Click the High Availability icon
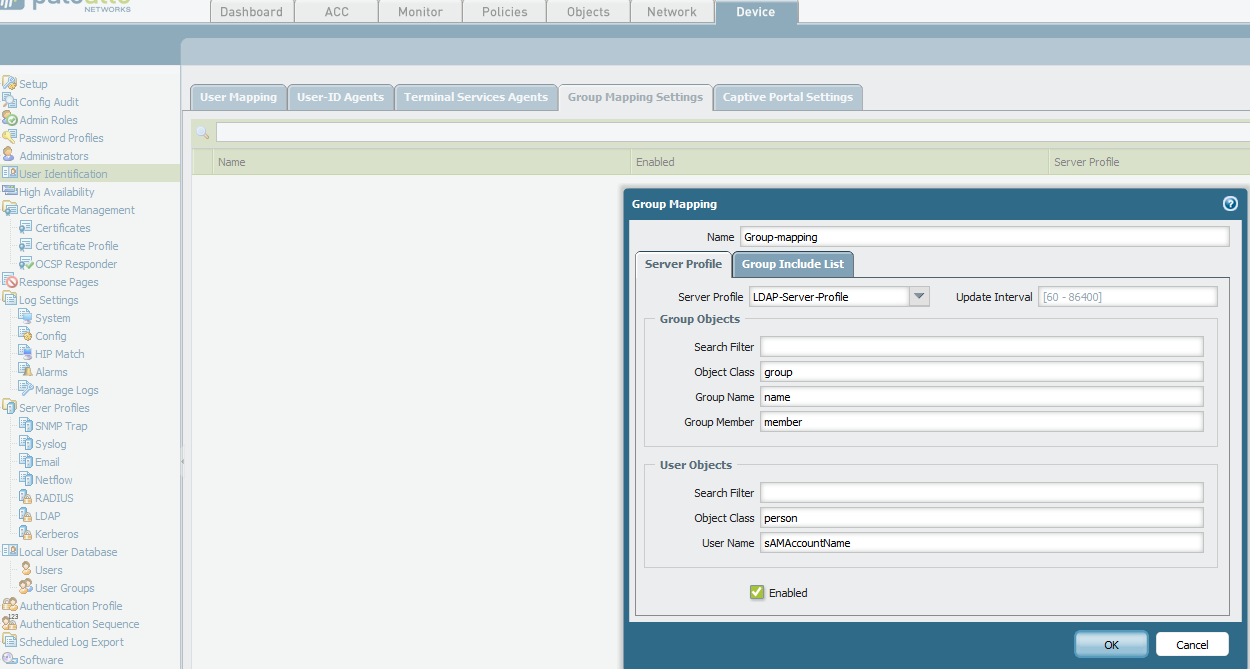The width and height of the screenshot is (1250, 669). [9, 191]
